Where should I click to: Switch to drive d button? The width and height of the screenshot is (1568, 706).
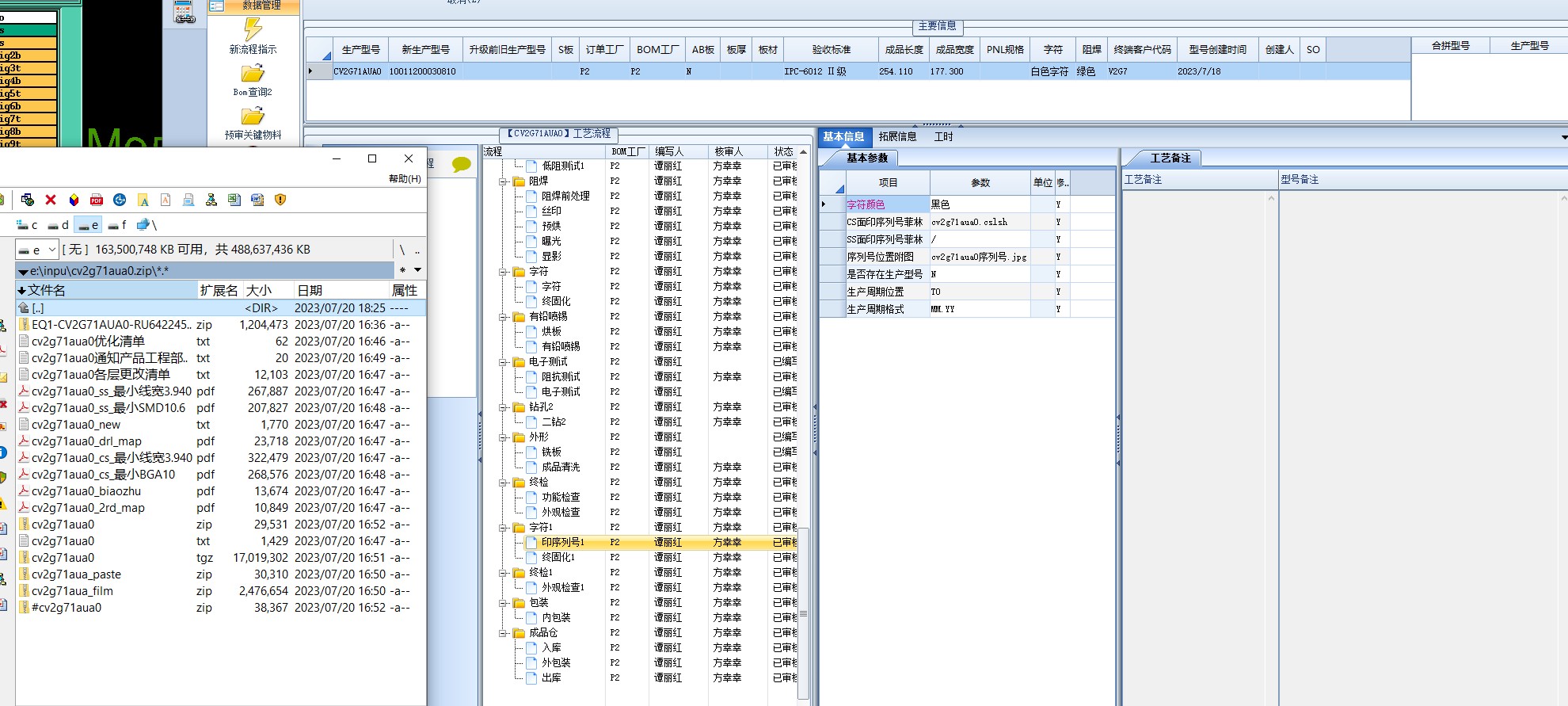pyautogui.click(x=59, y=225)
